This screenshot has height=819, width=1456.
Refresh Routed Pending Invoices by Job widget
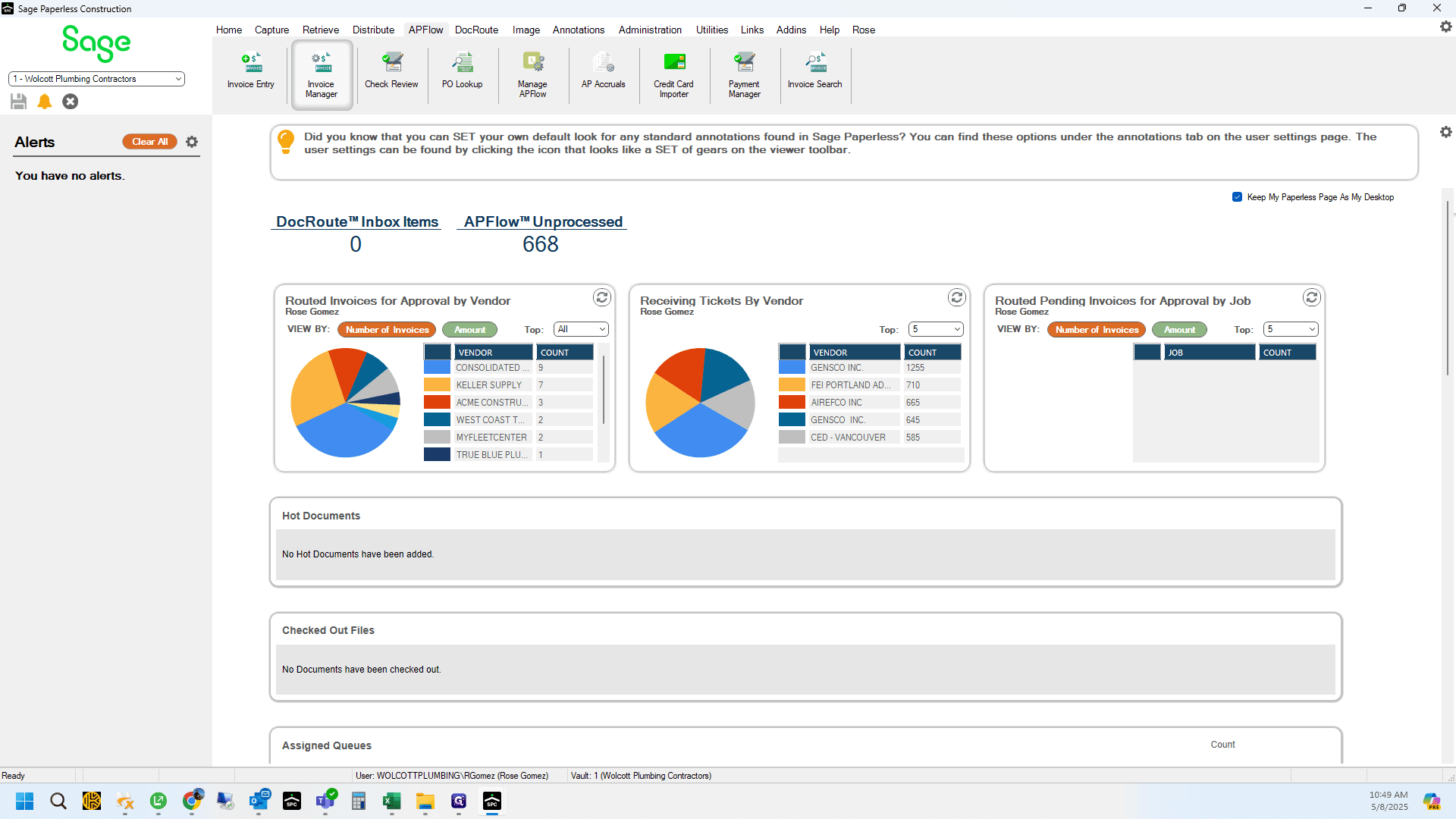pyautogui.click(x=1312, y=297)
